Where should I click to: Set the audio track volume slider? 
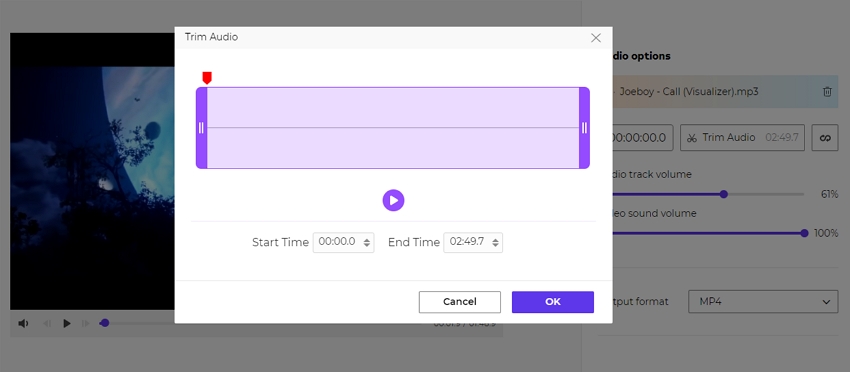[x=723, y=194]
